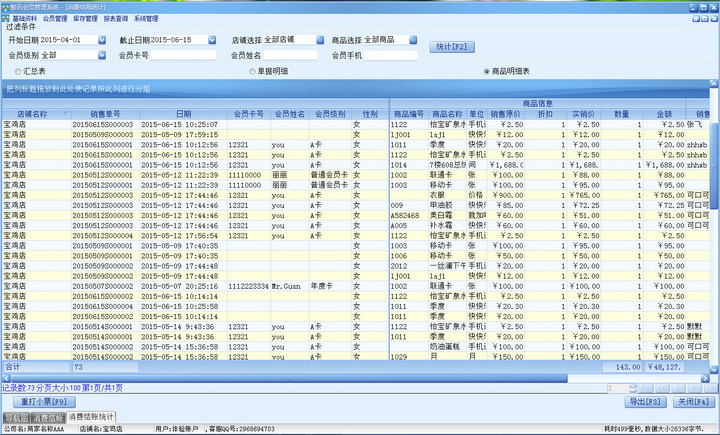Click the 统计[F2] button
The width and height of the screenshot is (720, 435).
(450, 47)
